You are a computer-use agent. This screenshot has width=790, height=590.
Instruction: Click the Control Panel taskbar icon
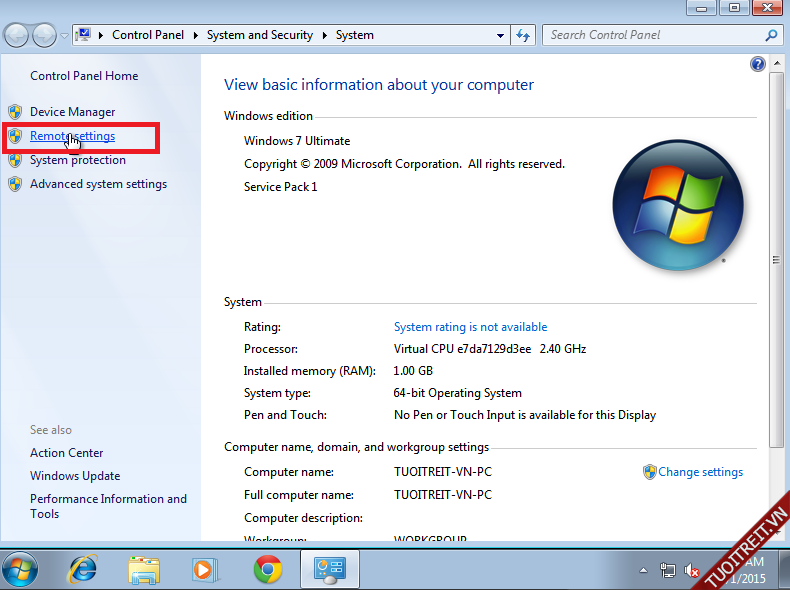[x=329, y=569]
